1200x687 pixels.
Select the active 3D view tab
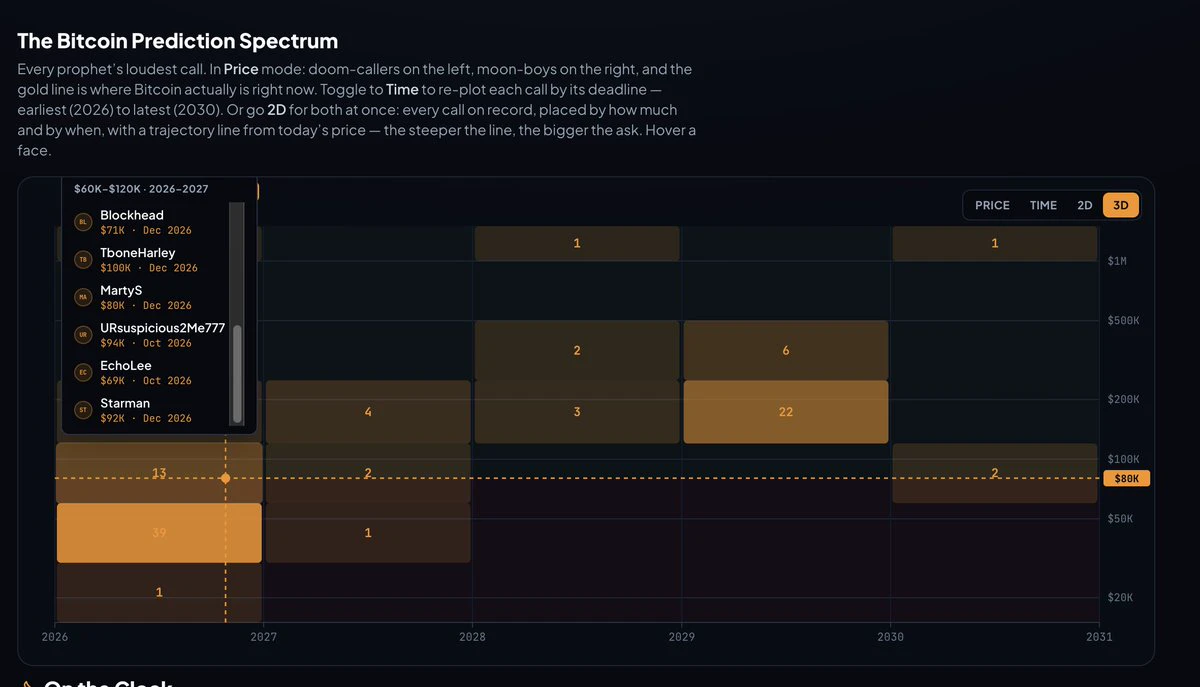[1120, 205]
